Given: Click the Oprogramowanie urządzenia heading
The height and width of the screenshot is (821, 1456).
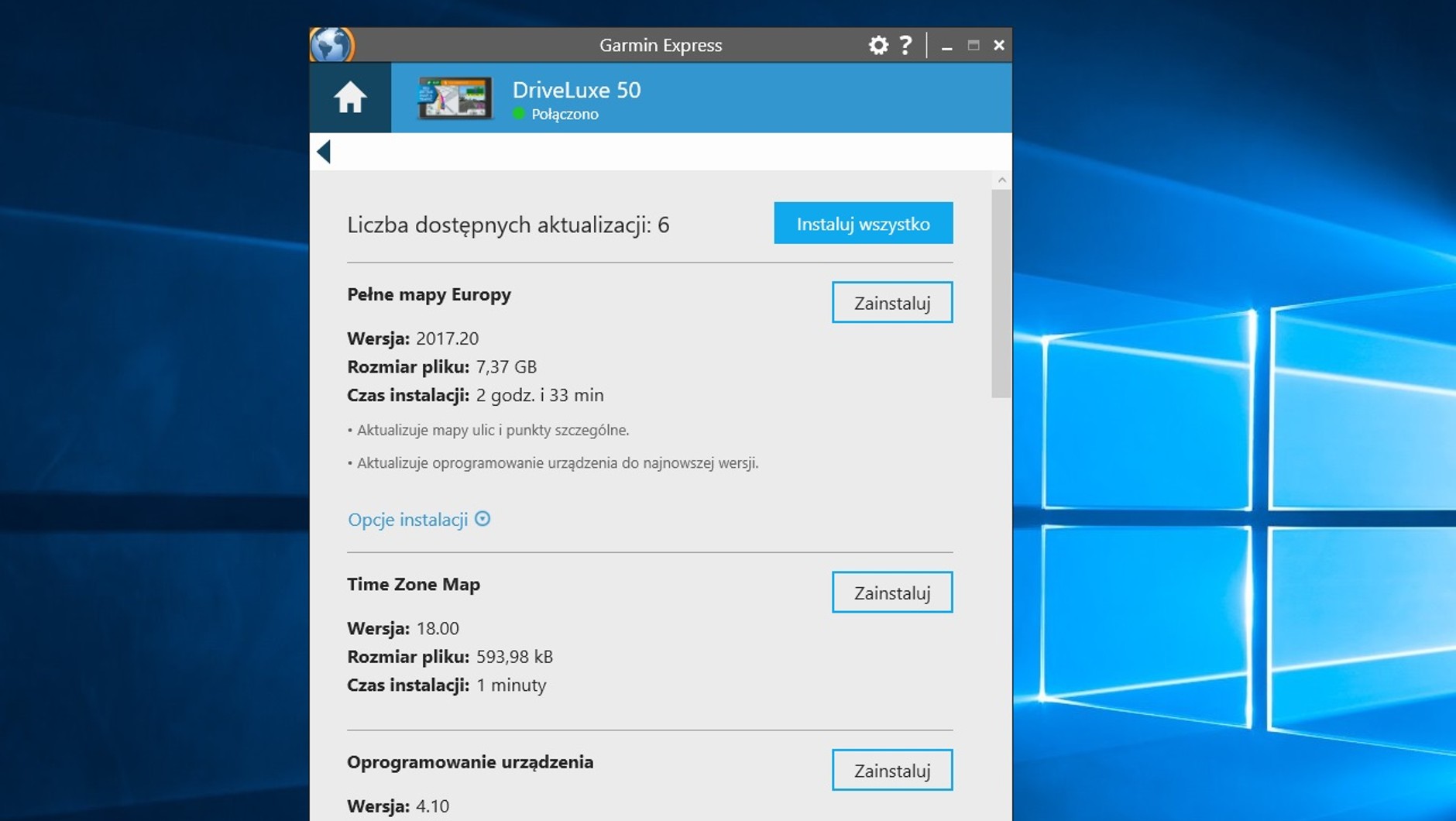Looking at the screenshot, I should click(470, 762).
